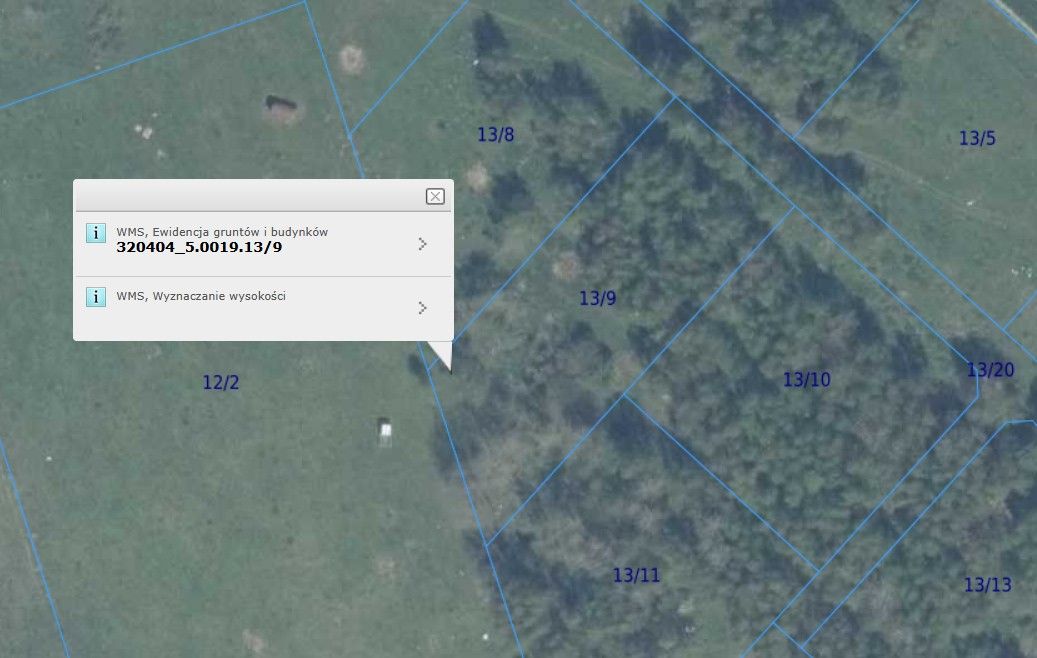Click parcel label 13/8 on map

click(x=496, y=135)
